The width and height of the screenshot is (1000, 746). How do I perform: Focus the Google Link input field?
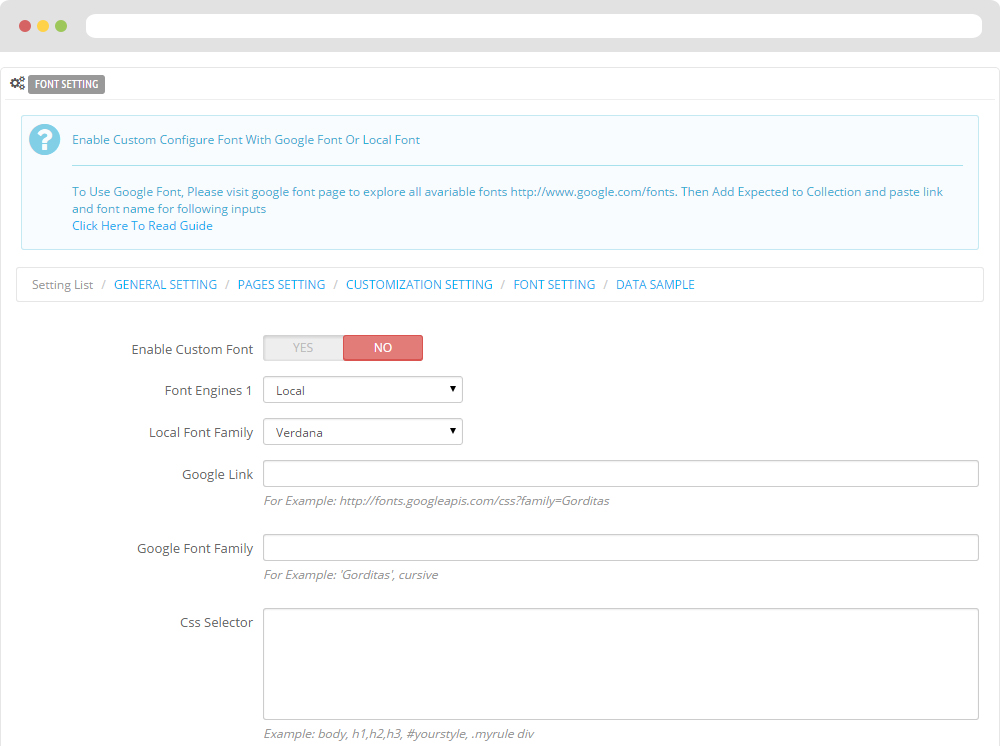(620, 474)
